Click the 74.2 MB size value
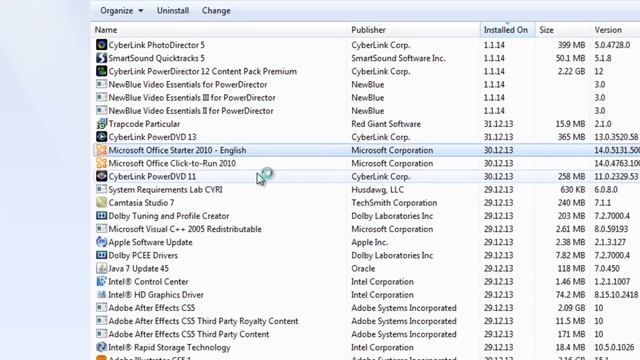Viewport: 640px width, 360px height. pos(571,295)
